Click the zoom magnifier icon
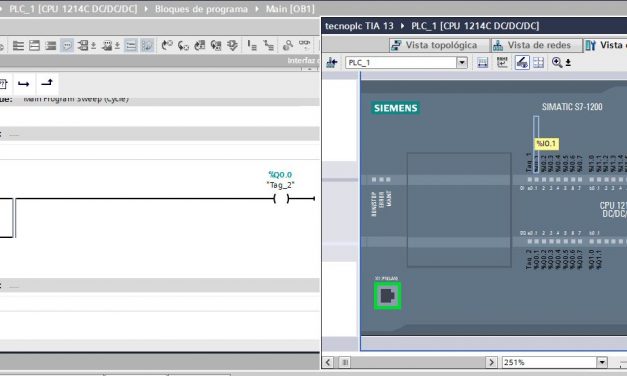 point(557,62)
